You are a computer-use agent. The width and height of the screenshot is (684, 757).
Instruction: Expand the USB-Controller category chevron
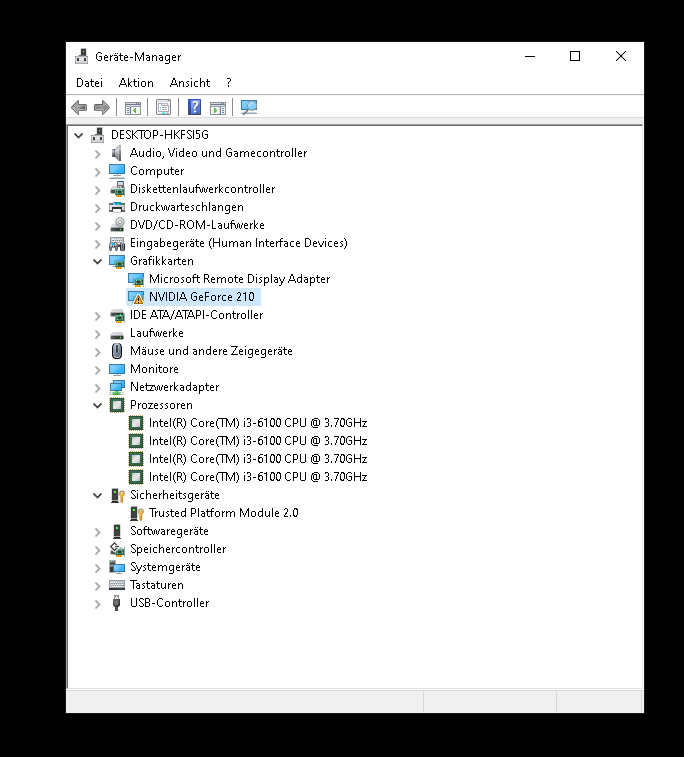tap(98, 604)
